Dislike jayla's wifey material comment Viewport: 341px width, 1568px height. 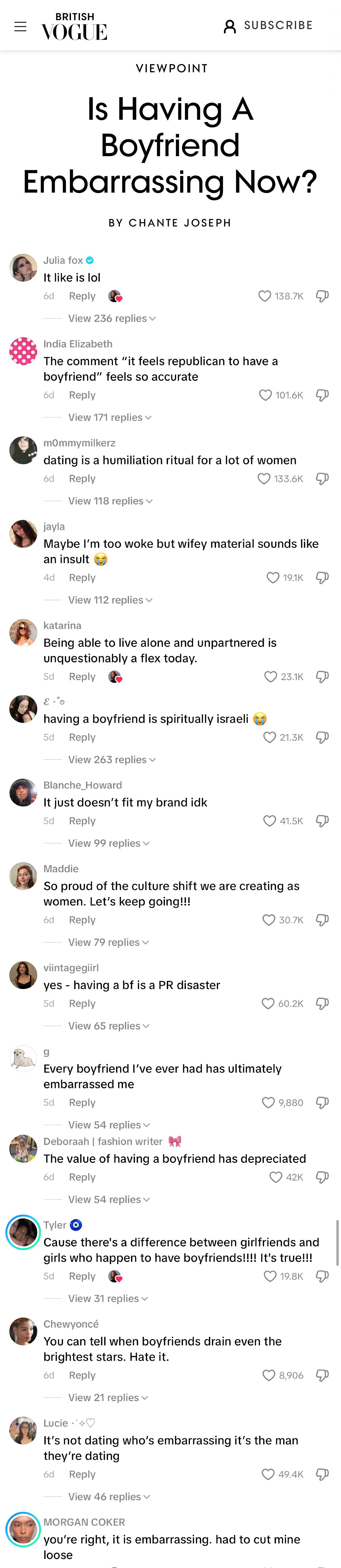322,578
